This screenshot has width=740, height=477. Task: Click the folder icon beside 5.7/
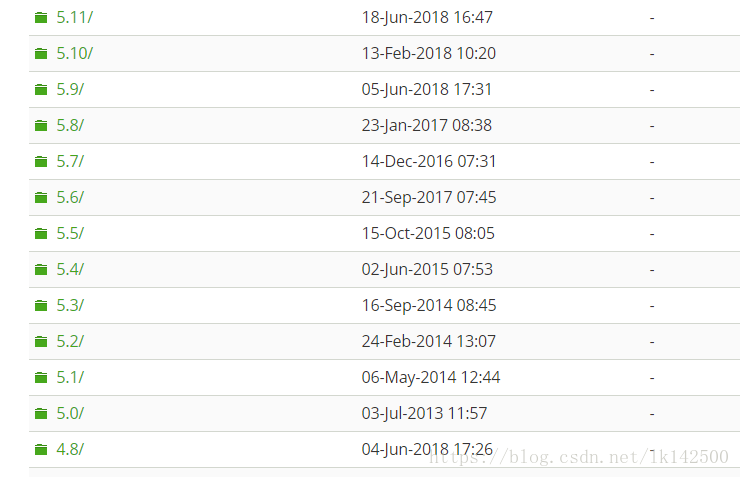(x=41, y=162)
